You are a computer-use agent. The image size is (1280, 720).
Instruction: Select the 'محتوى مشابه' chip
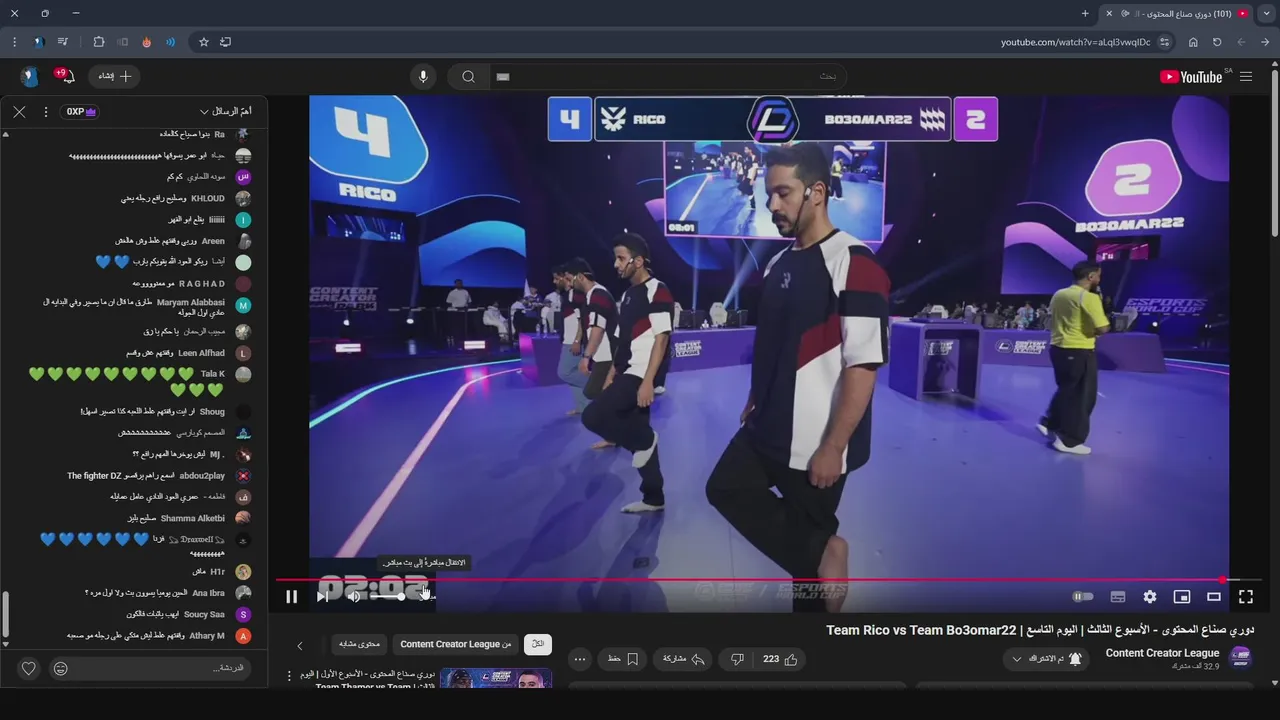coord(359,644)
